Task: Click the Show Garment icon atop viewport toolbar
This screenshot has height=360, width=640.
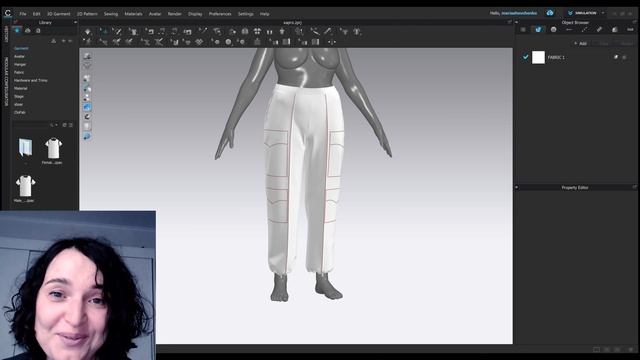Action: pos(87,56)
